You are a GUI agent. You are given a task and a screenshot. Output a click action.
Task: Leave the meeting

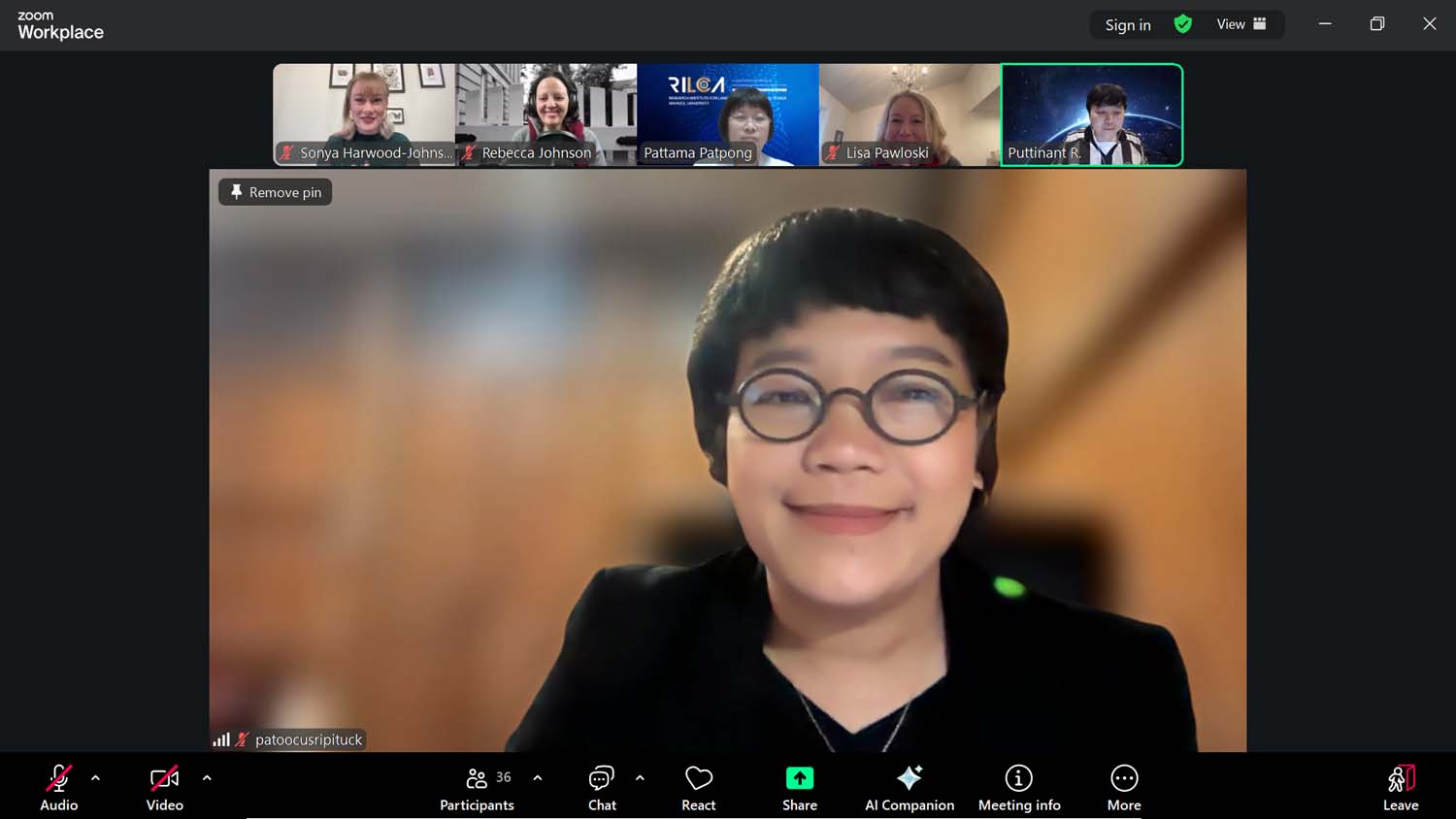(x=1400, y=787)
